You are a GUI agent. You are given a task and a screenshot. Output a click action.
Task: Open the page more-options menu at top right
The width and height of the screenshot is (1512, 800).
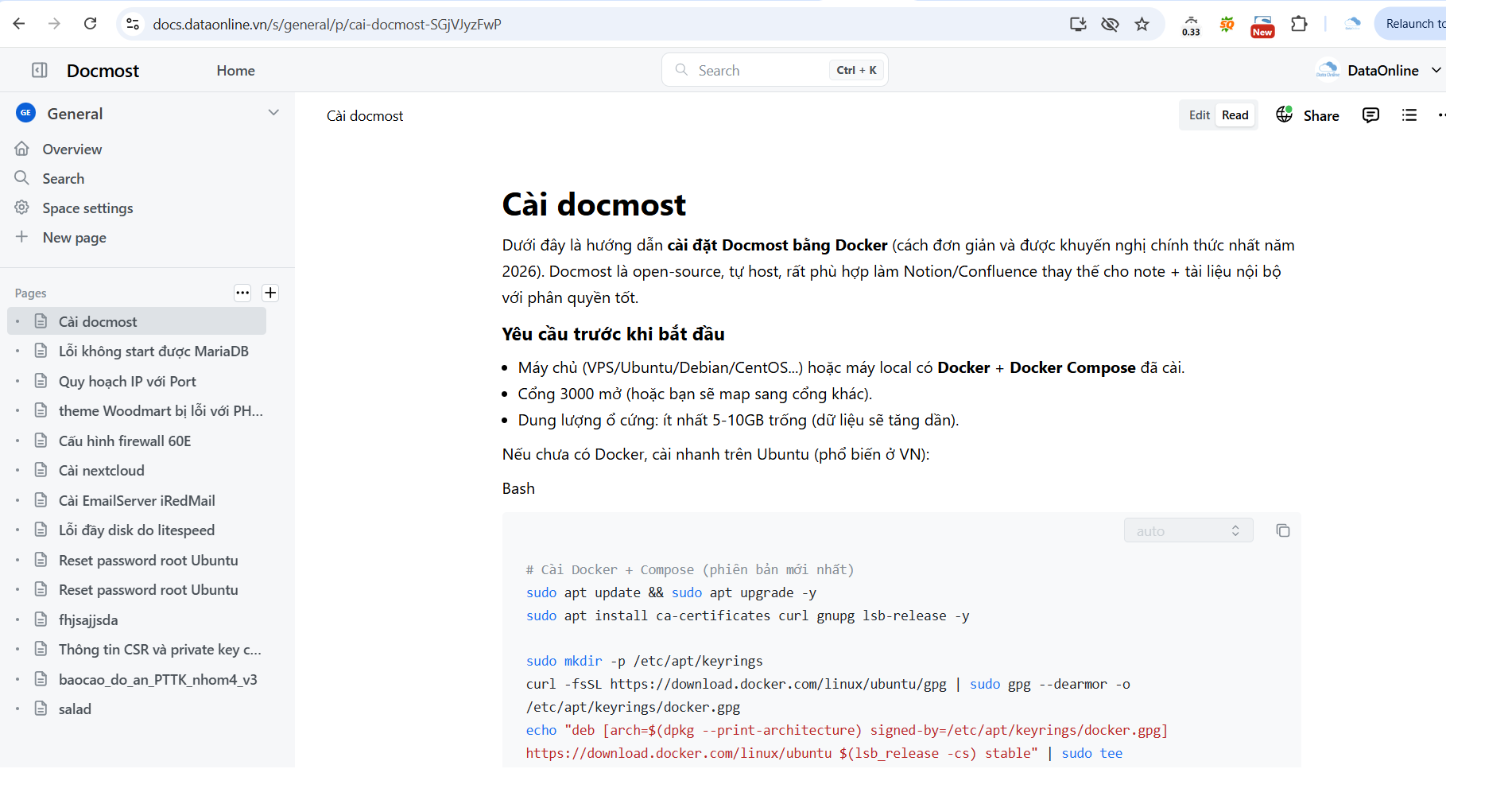click(1441, 115)
